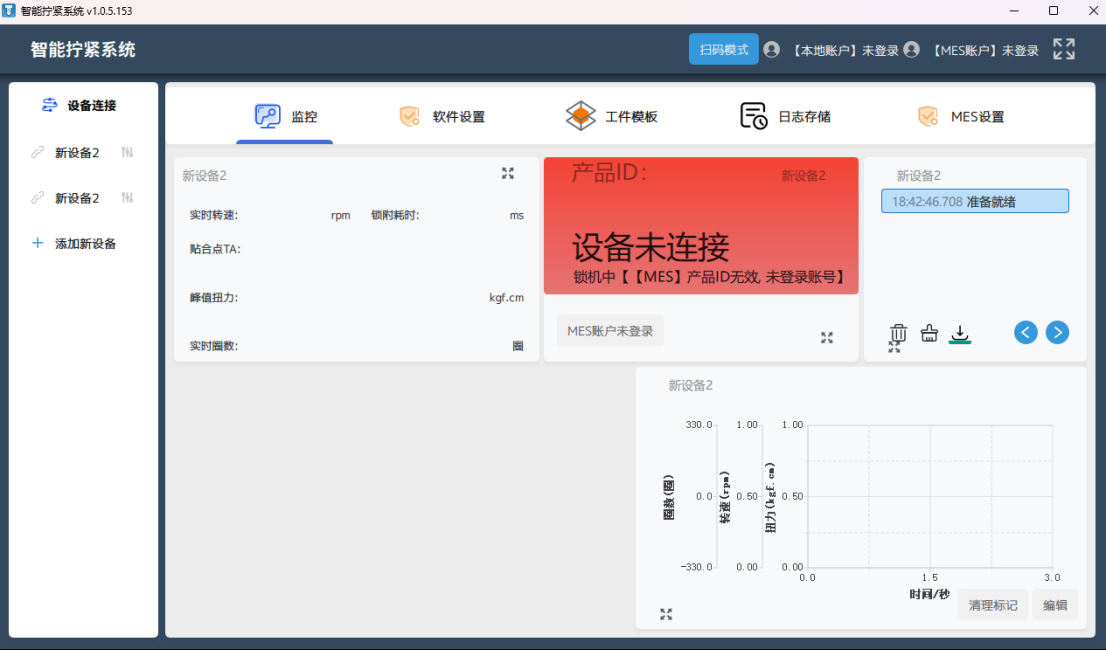The width and height of the screenshot is (1106, 650).
Task: Open the 工件模板 tab
Action: coord(611,116)
